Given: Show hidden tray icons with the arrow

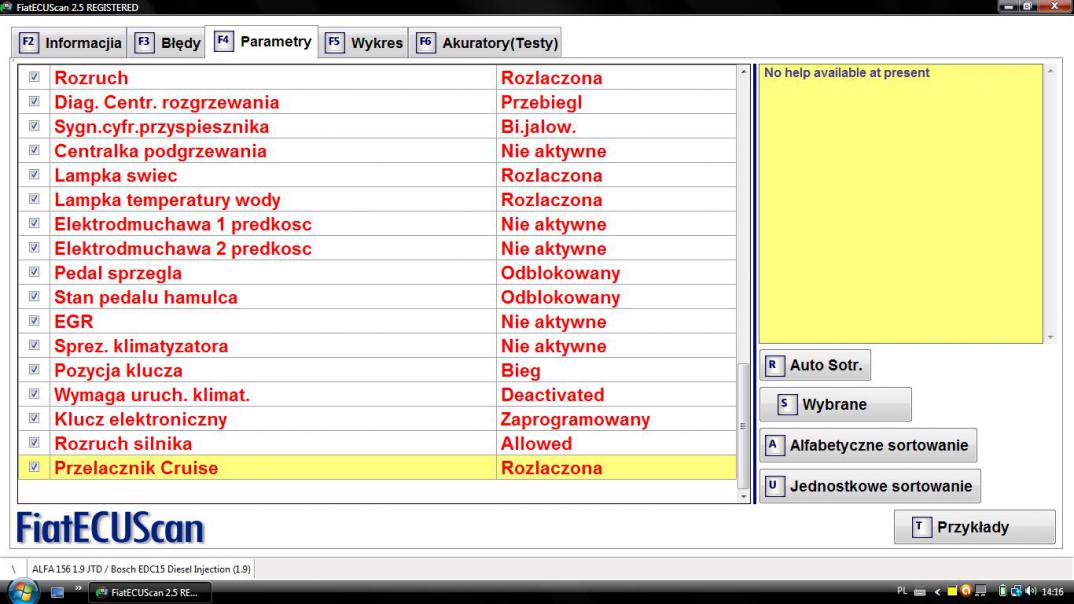Looking at the screenshot, I should tap(937, 592).
